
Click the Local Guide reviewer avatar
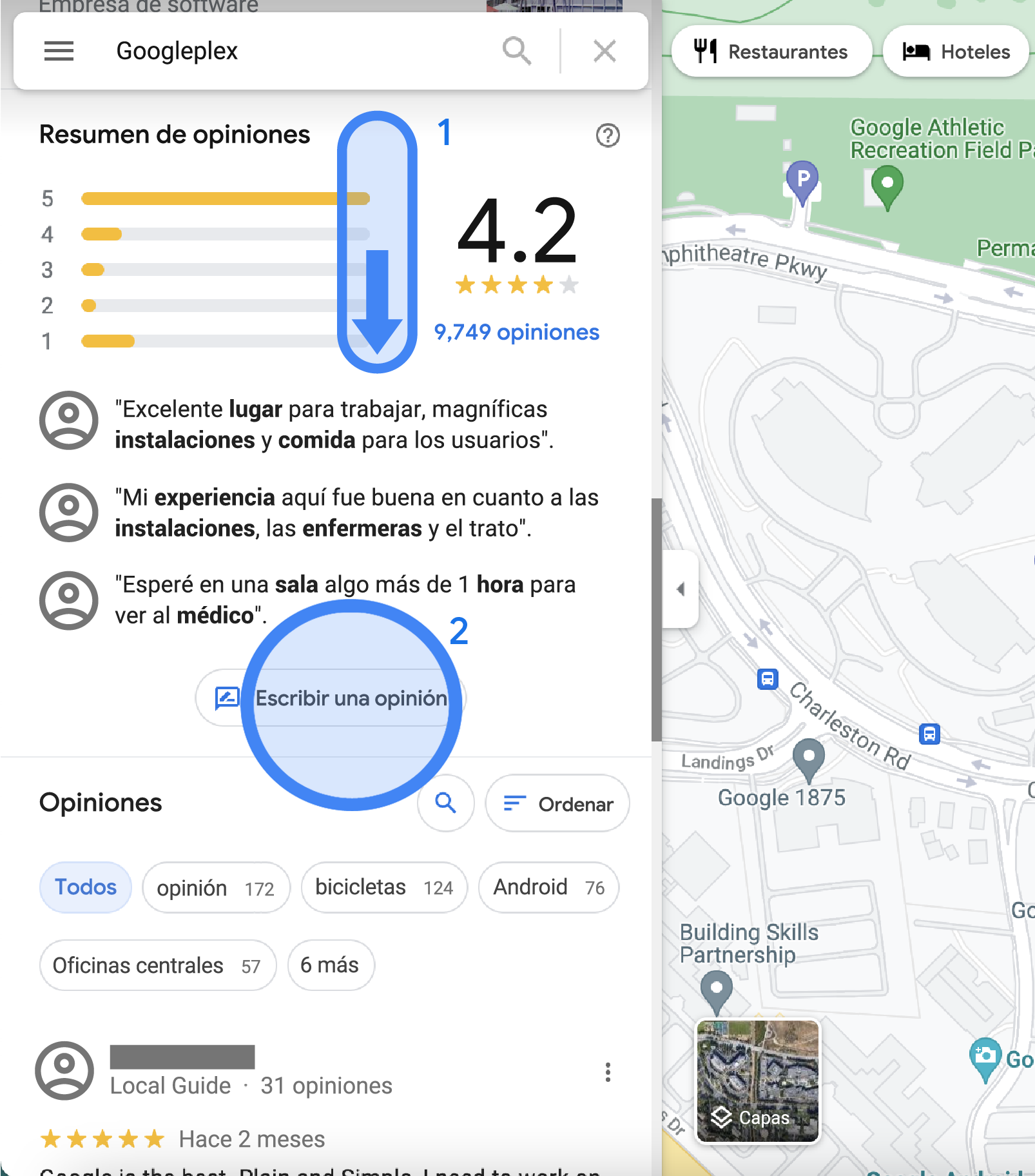[64, 1070]
